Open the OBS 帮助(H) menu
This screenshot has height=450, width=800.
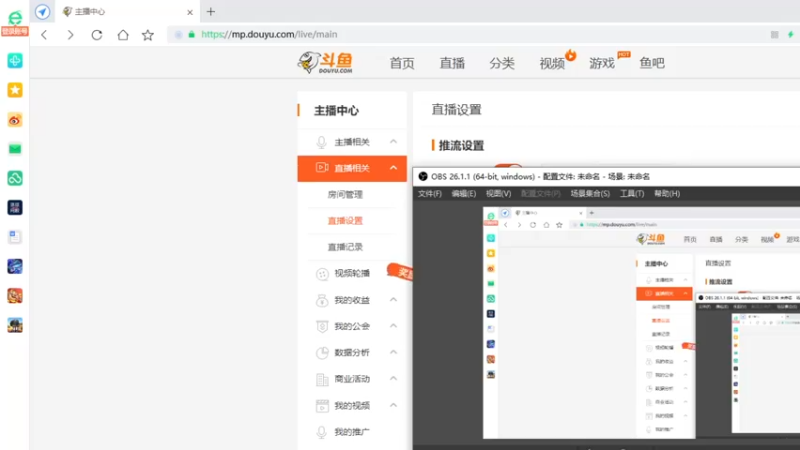[x=667, y=194]
